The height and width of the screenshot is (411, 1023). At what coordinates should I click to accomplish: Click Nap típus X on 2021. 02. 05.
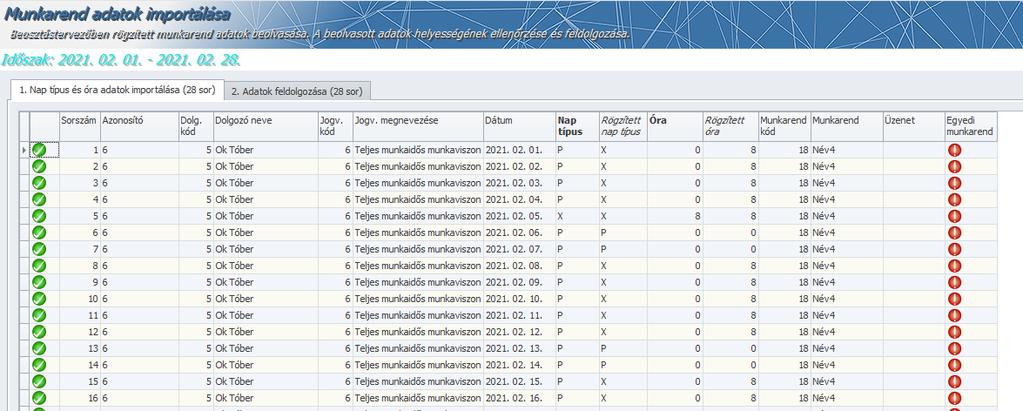click(577, 216)
